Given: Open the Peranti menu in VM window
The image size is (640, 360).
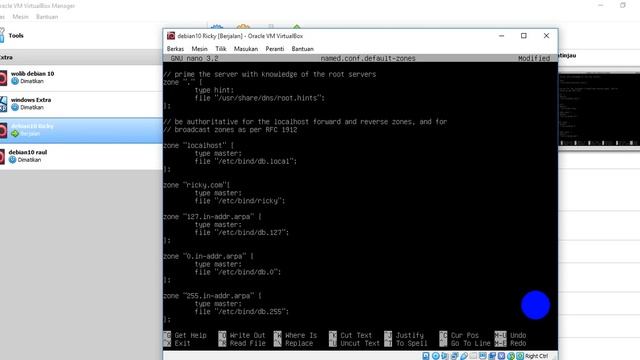Looking at the screenshot, I should click(x=275, y=49).
